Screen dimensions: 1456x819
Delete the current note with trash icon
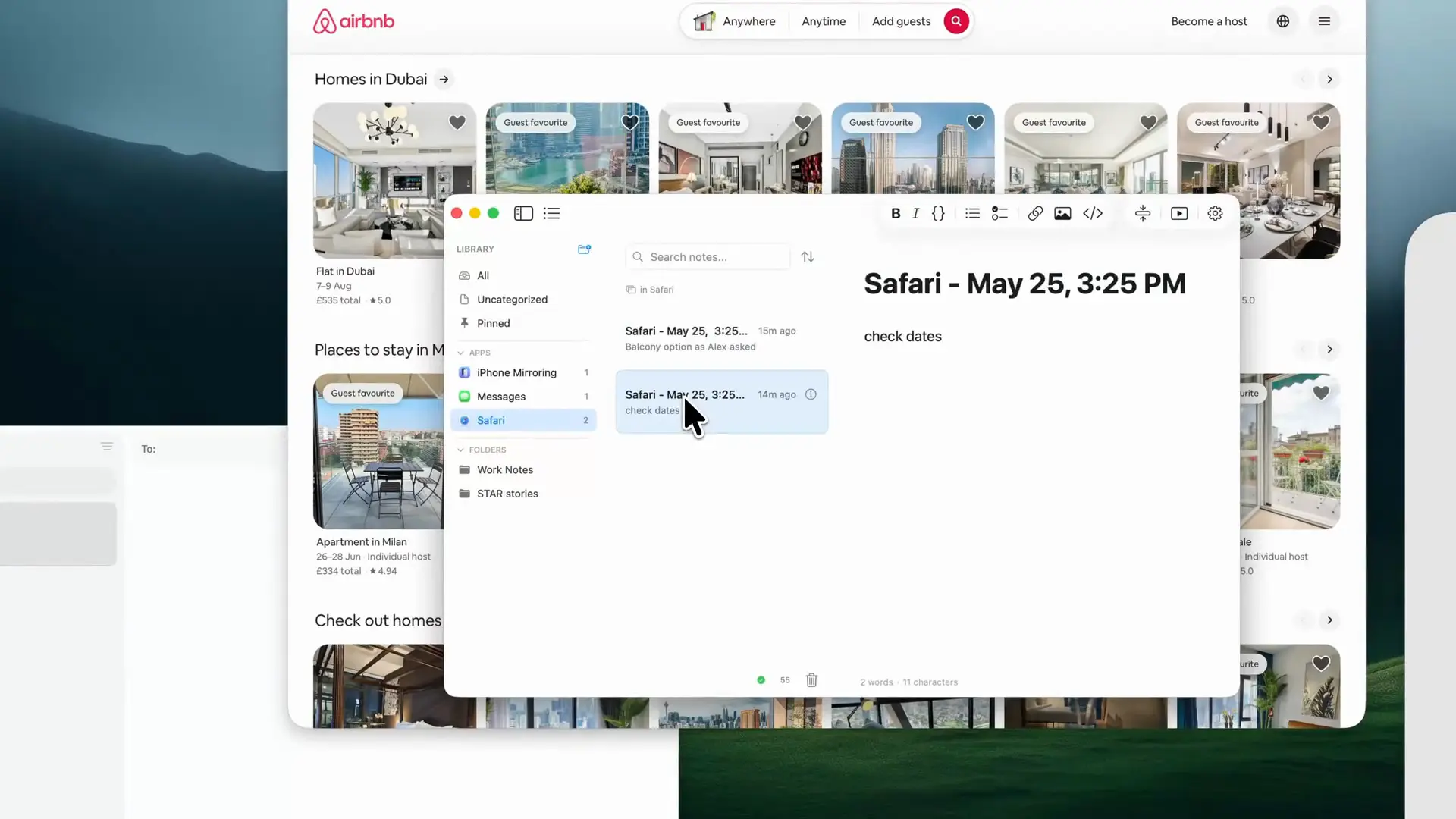click(x=811, y=680)
